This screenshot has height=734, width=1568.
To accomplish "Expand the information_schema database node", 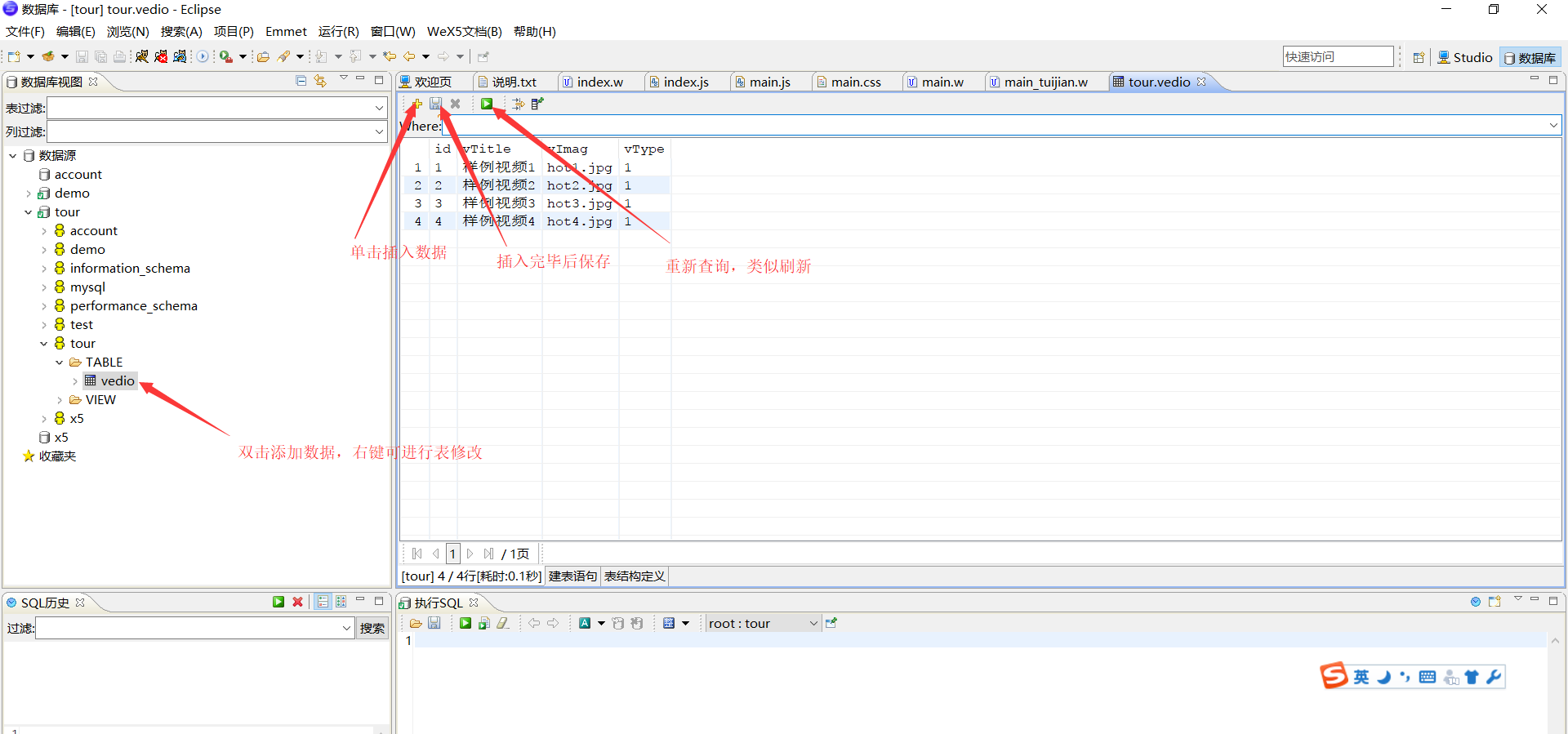I will pyautogui.click(x=44, y=269).
